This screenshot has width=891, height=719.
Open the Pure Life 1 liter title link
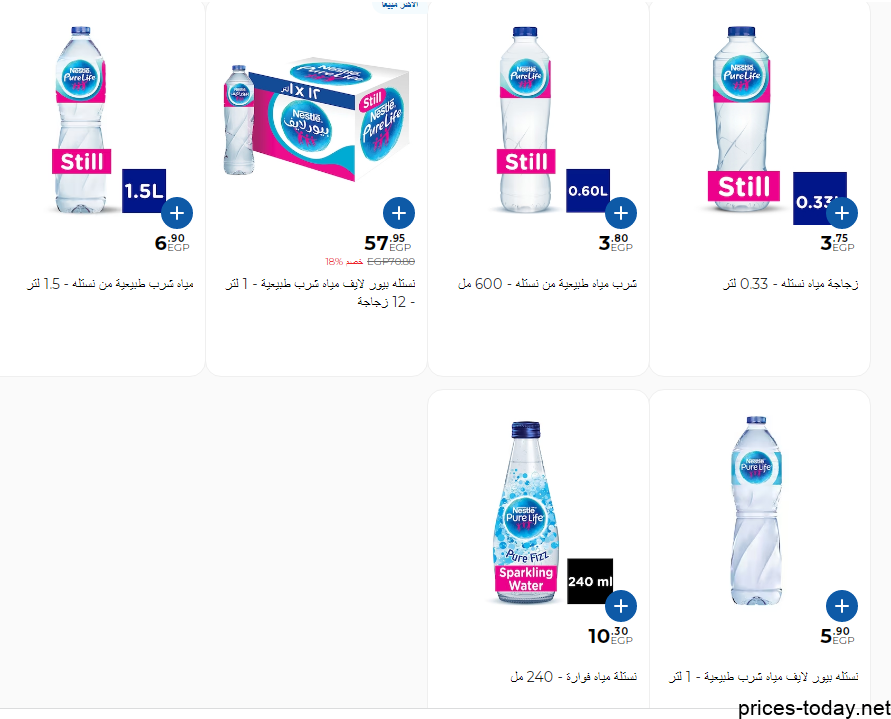(x=764, y=677)
